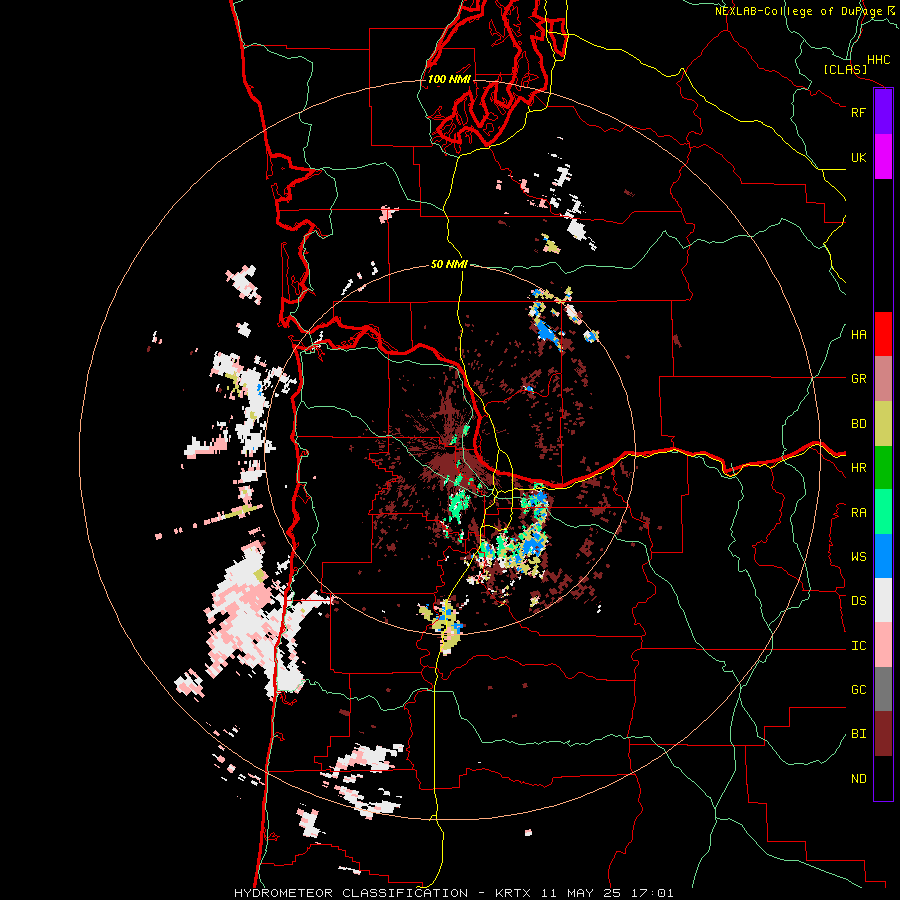Click the HA legend label
The image size is (900, 900).
(858, 335)
